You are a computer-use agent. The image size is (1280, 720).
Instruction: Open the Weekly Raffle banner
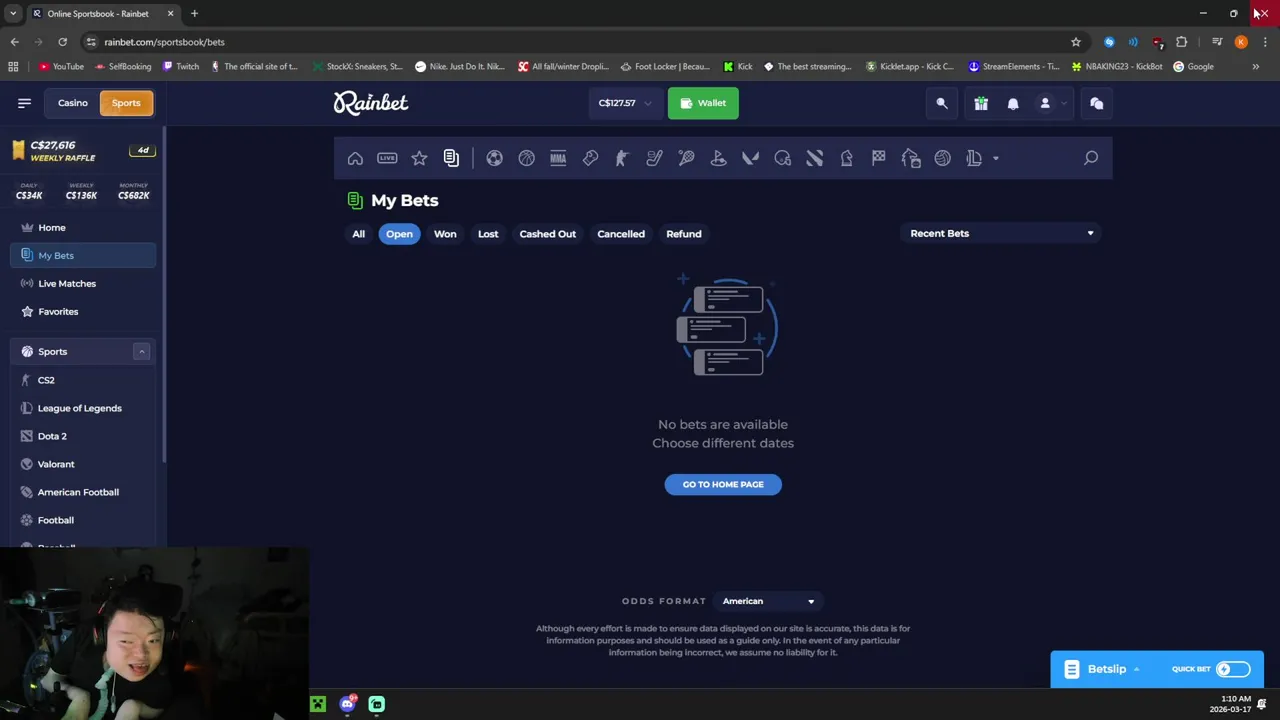(81, 151)
